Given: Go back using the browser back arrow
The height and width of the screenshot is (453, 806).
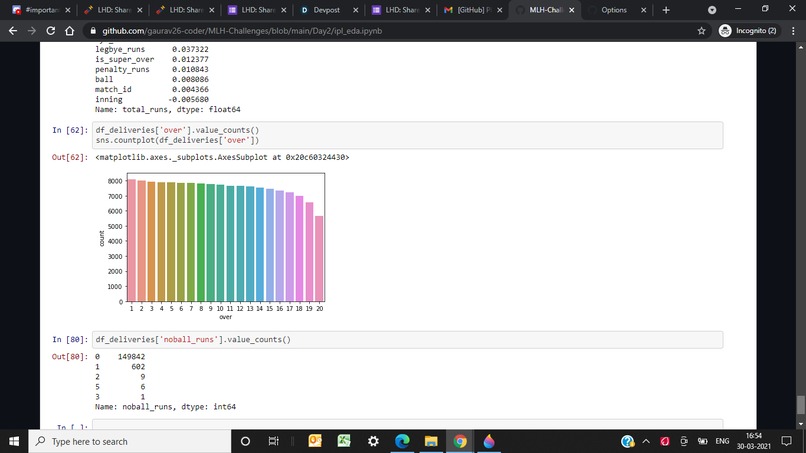Looking at the screenshot, I should pyautogui.click(x=13, y=31).
